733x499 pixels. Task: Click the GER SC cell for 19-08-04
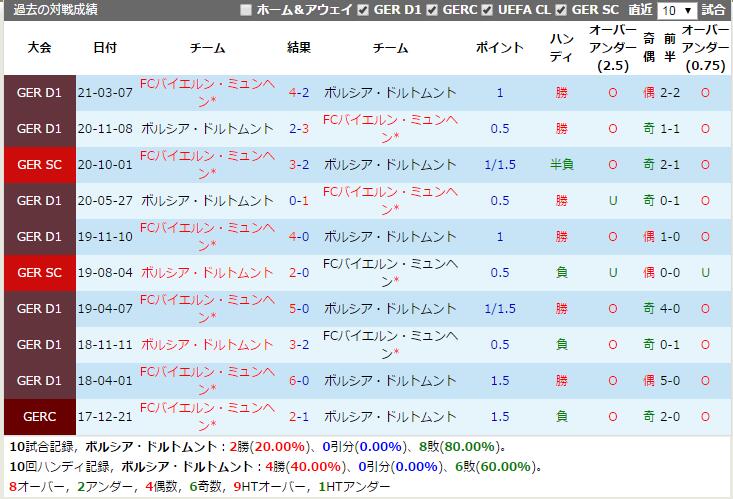click(x=39, y=273)
